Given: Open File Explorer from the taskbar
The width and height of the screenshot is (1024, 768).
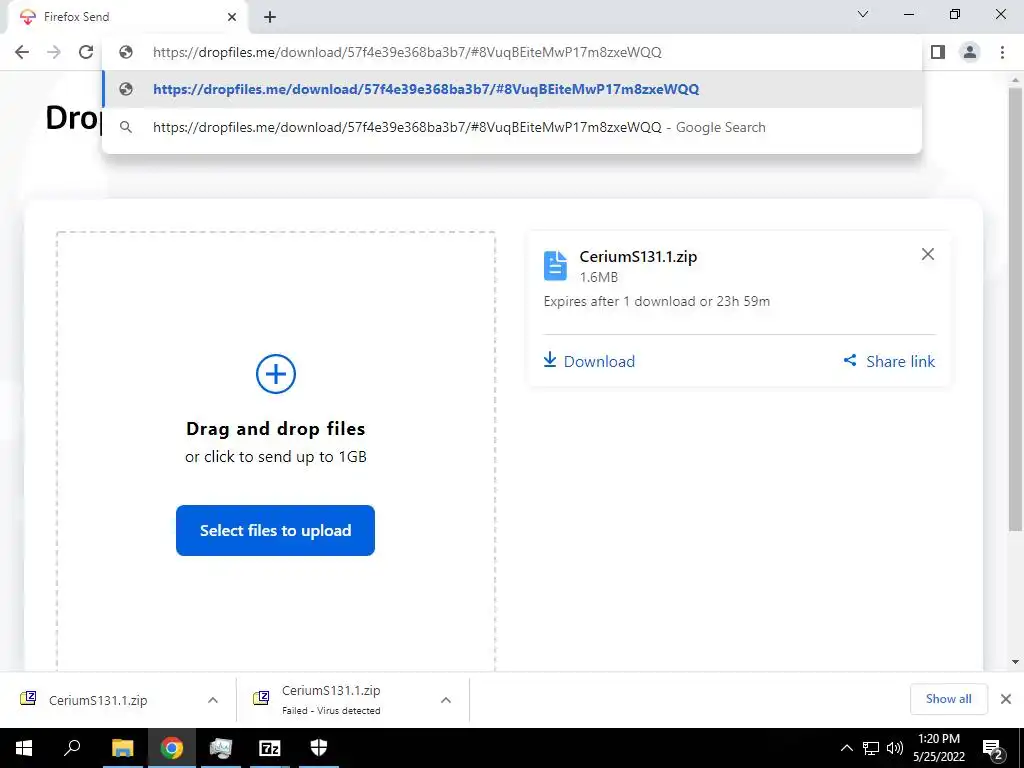Looking at the screenshot, I should point(122,748).
